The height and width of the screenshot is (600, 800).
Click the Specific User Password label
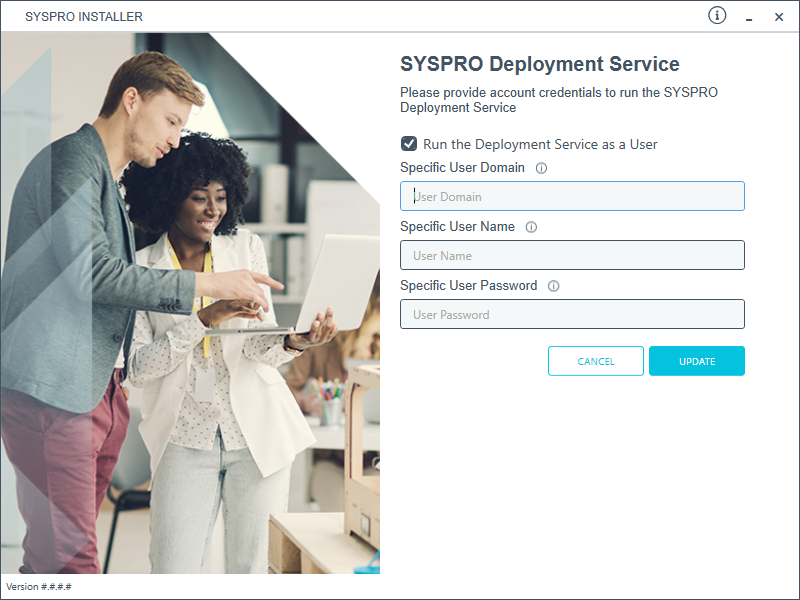[x=468, y=286]
